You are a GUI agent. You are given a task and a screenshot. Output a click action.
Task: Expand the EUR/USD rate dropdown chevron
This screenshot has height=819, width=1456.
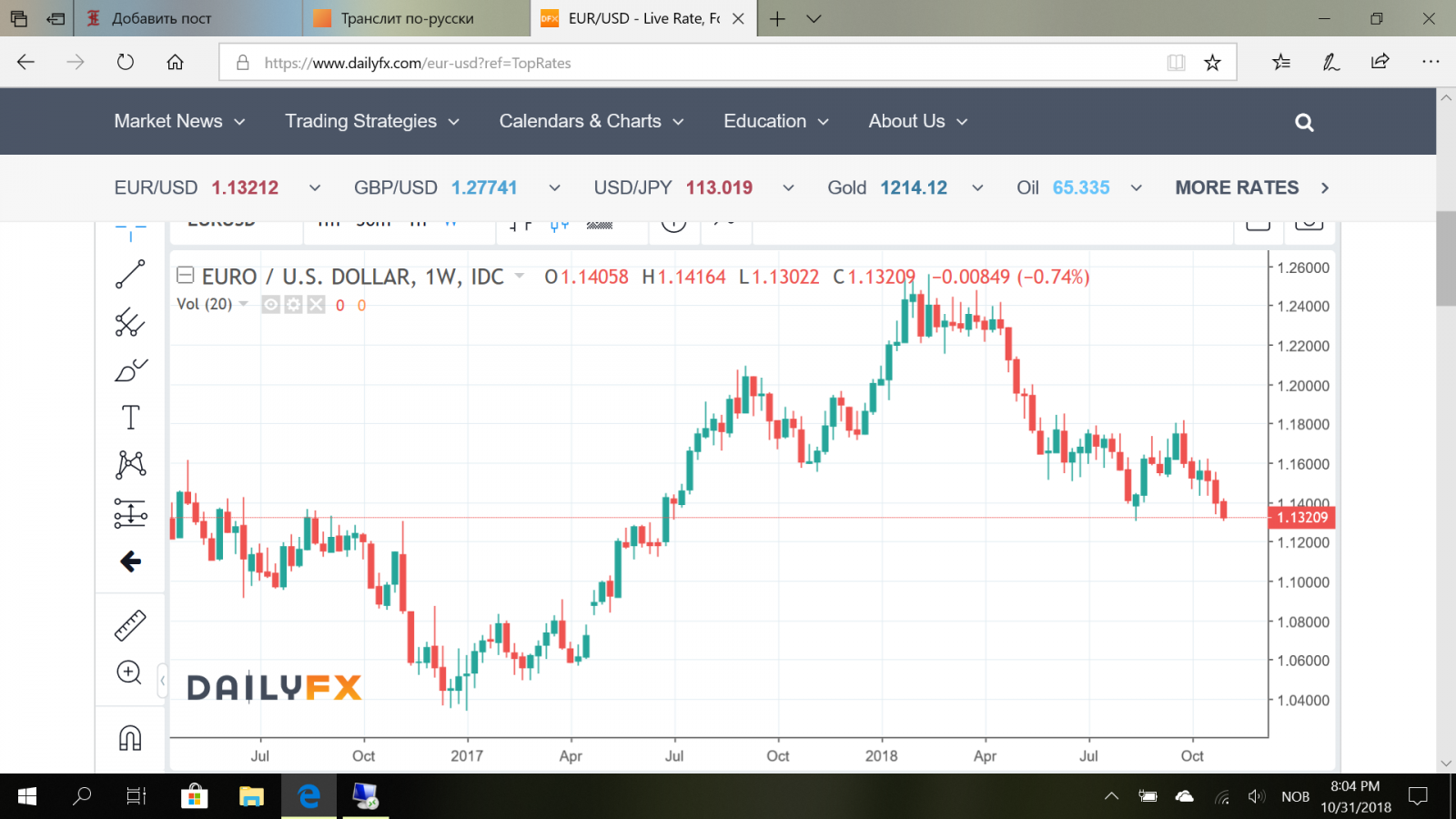point(315,187)
